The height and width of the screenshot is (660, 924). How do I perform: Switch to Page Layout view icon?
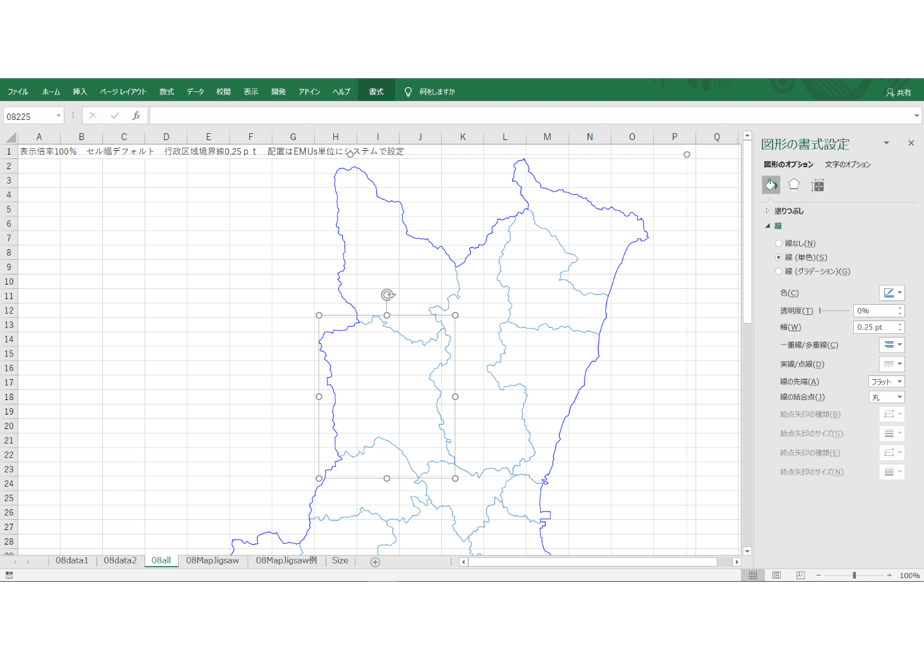click(777, 575)
